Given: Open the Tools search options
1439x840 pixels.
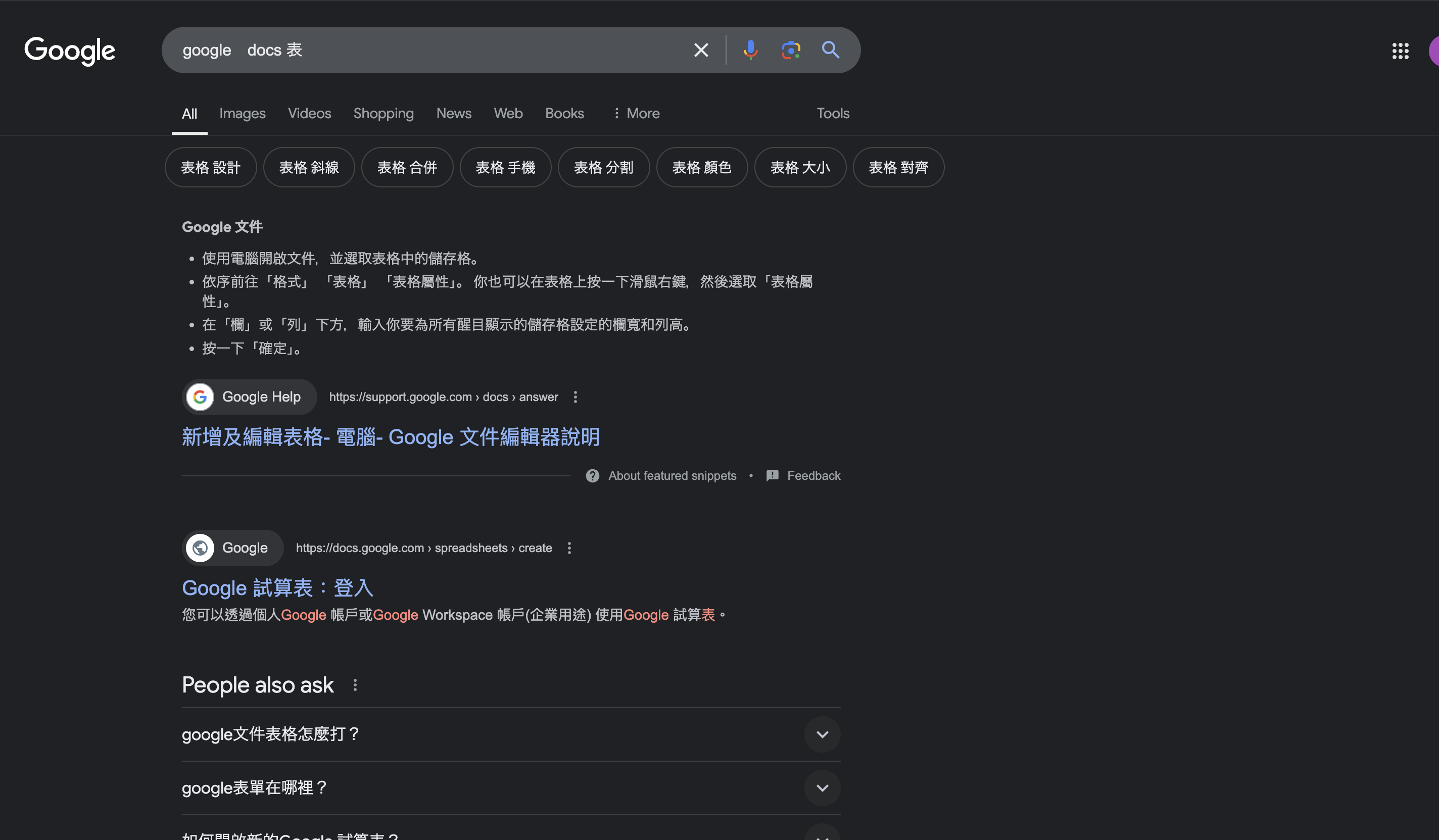Looking at the screenshot, I should coord(833,114).
